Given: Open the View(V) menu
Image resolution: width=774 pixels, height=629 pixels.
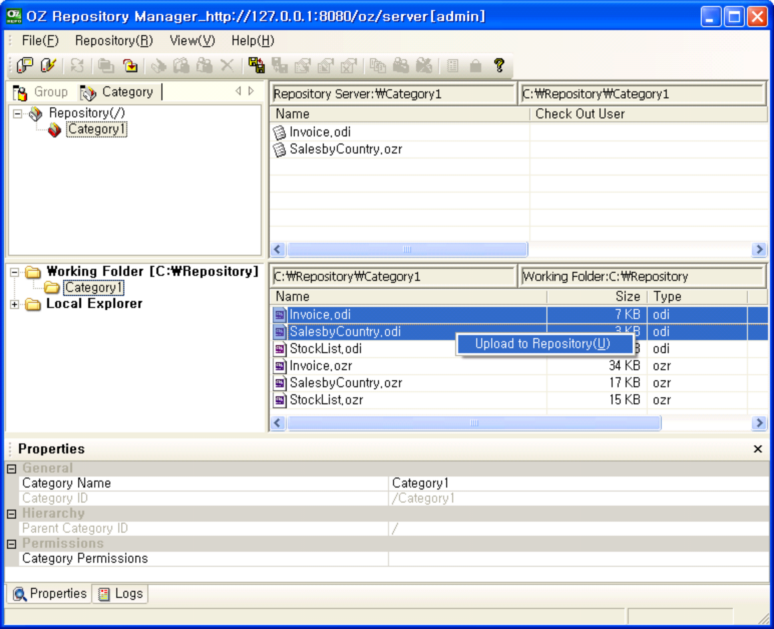Looking at the screenshot, I should pyautogui.click(x=192, y=41).
